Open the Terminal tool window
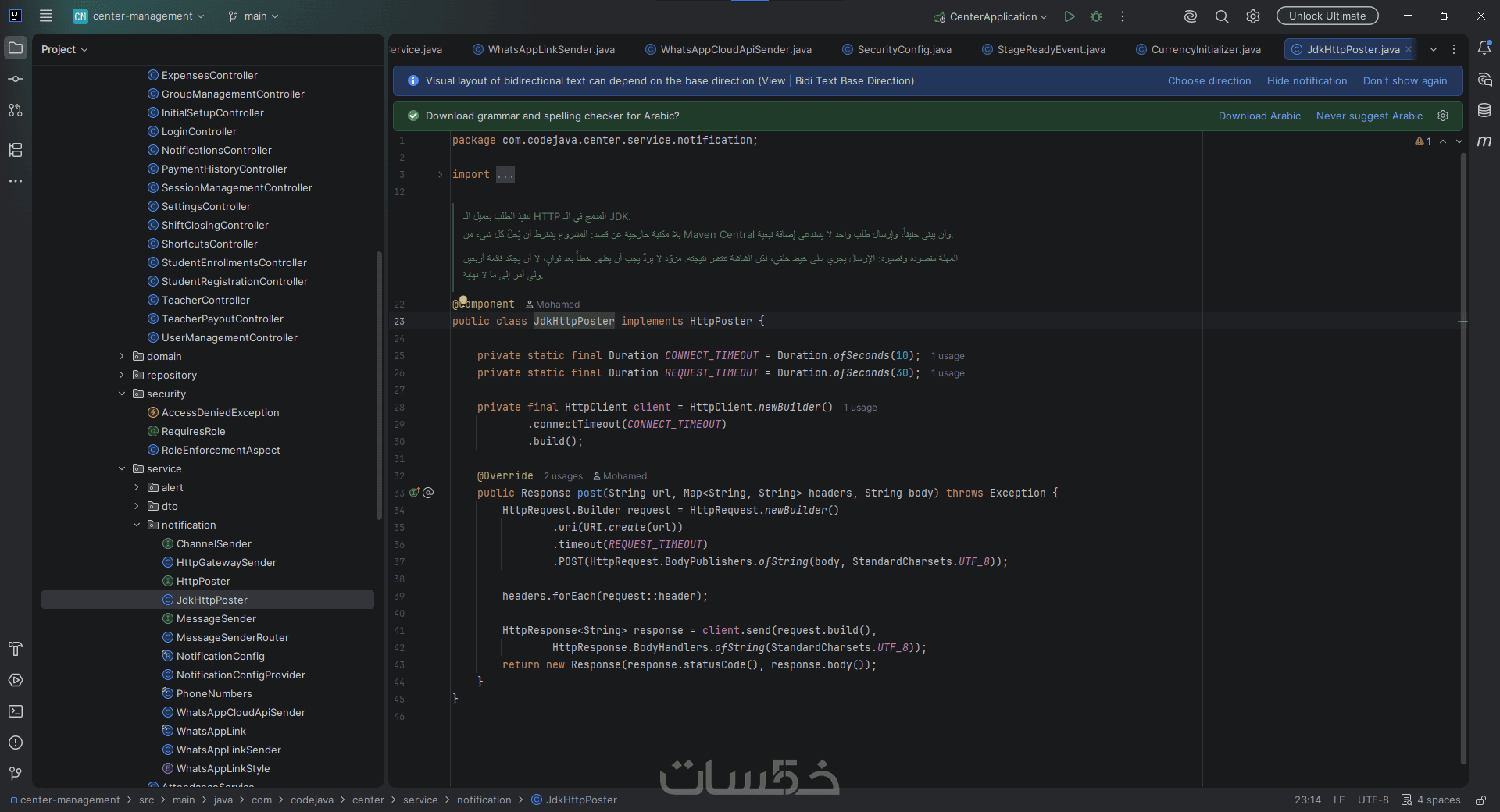The image size is (1500, 812). tap(16, 711)
